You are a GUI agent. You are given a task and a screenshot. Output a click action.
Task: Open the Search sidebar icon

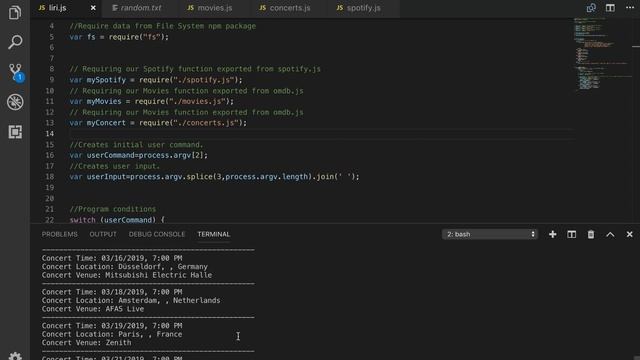(15, 42)
